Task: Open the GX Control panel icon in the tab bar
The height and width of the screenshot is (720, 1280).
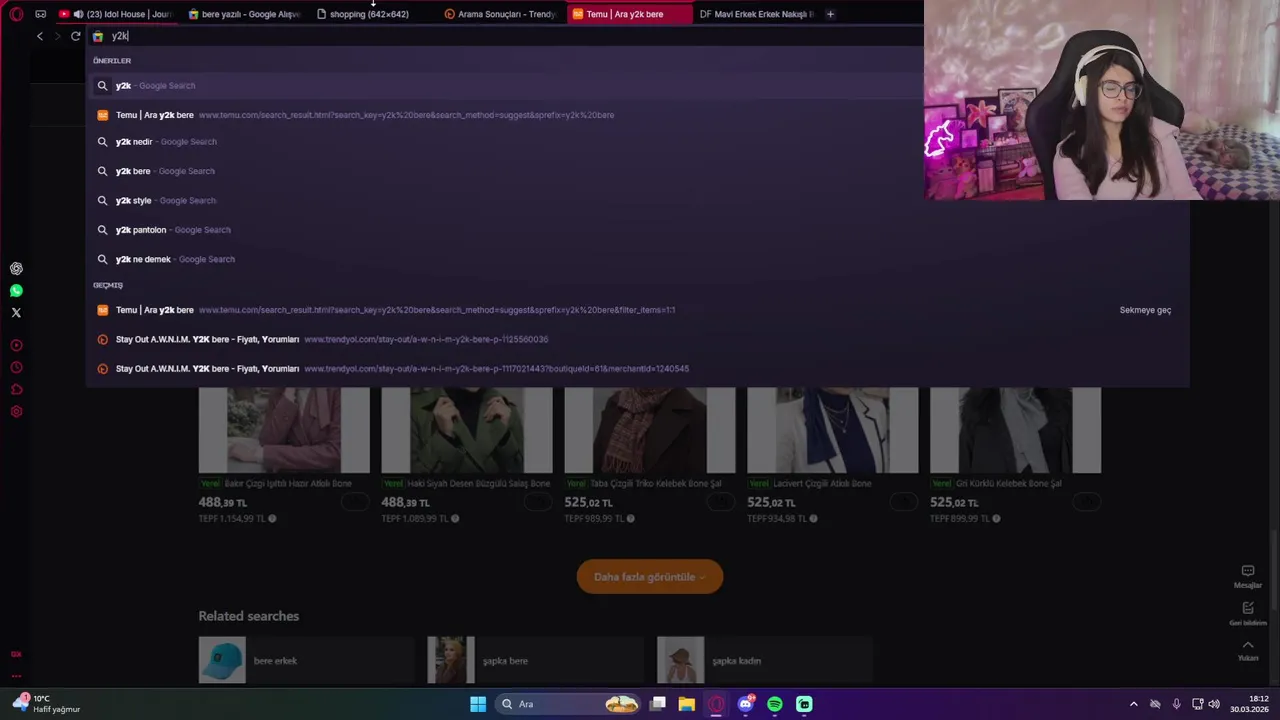Action: pyautogui.click(x=40, y=14)
